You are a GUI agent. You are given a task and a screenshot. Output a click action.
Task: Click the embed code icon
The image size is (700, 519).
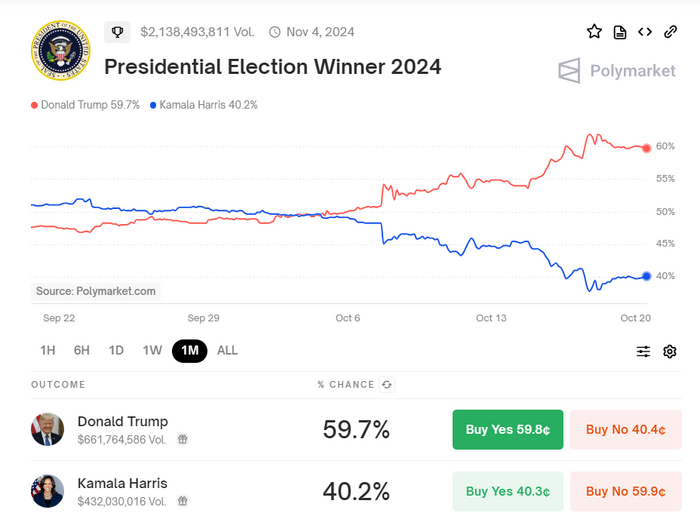pyautogui.click(x=645, y=32)
